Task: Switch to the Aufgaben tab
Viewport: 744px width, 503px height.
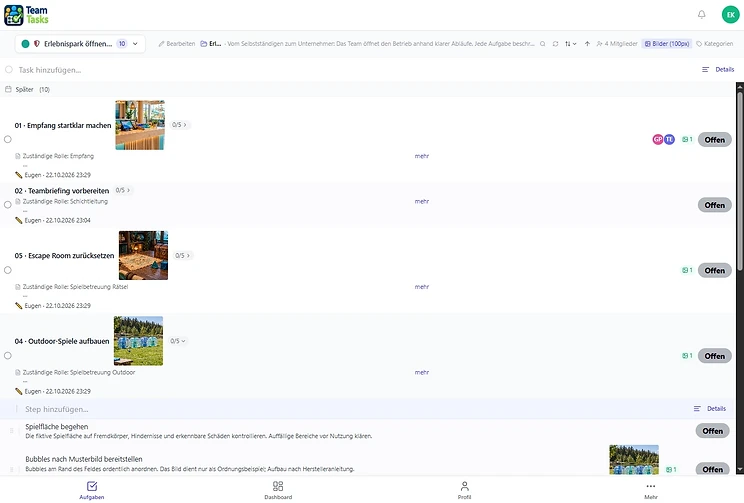Action: (x=92, y=490)
